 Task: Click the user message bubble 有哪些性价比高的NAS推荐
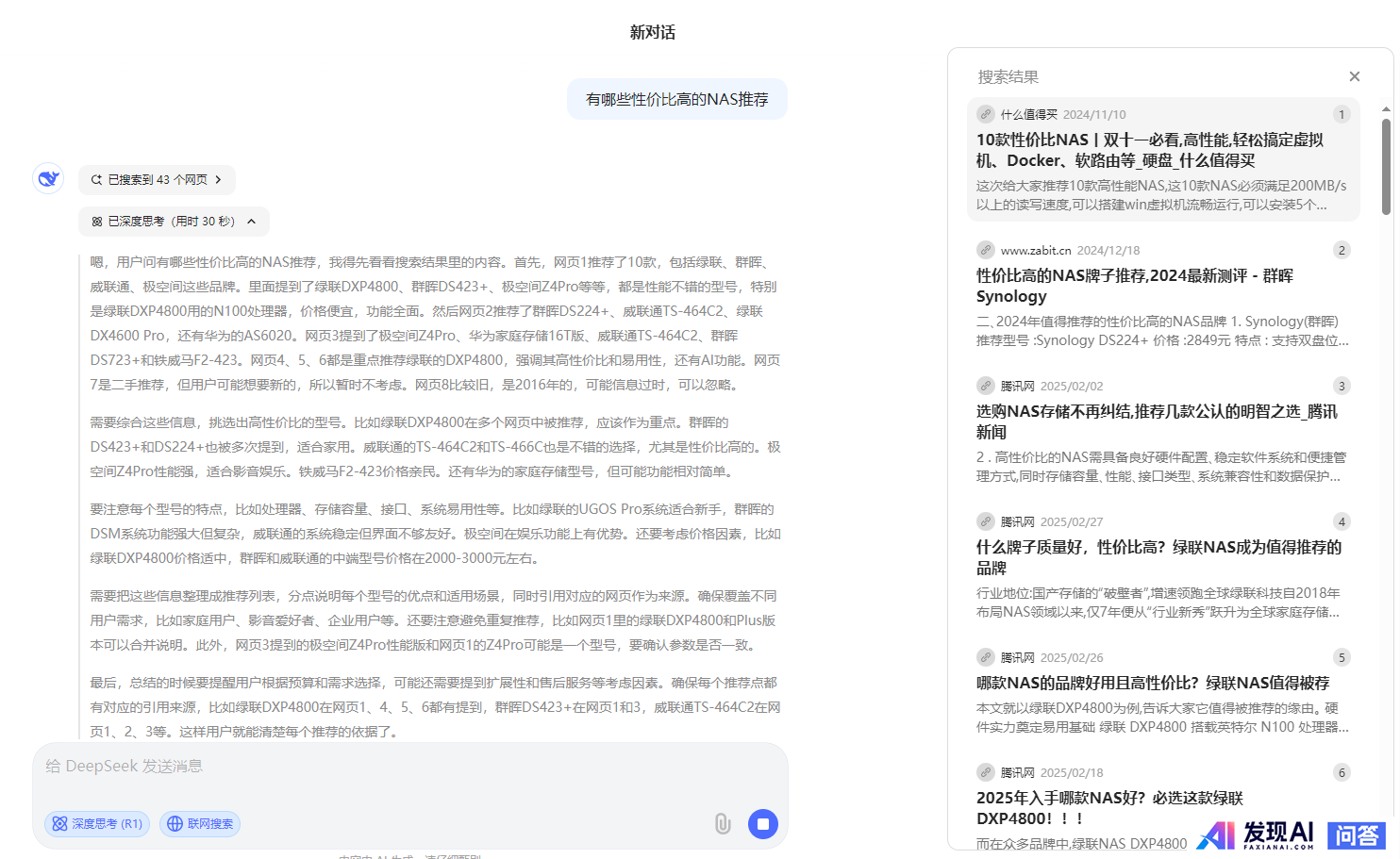pyautogui.click(x=676, y=99)
